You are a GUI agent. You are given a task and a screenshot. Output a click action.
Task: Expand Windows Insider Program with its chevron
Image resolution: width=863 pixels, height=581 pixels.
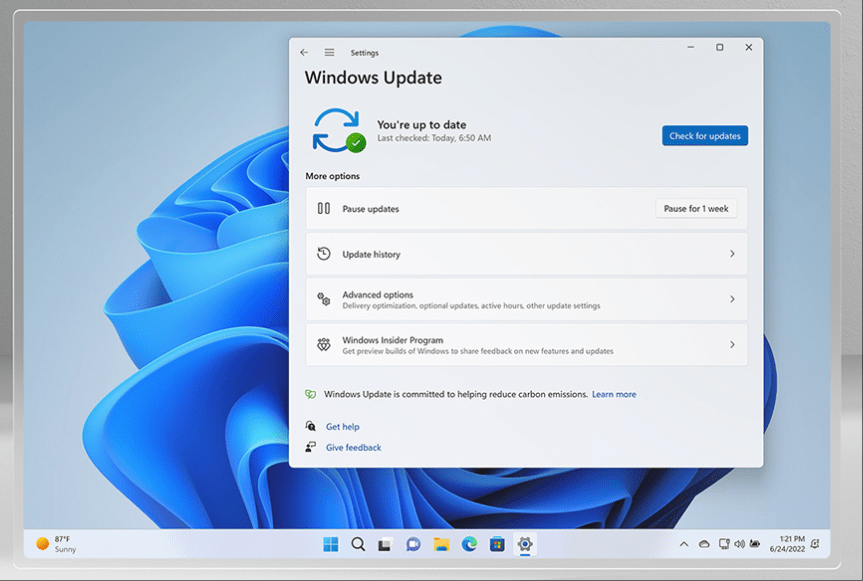732,344
